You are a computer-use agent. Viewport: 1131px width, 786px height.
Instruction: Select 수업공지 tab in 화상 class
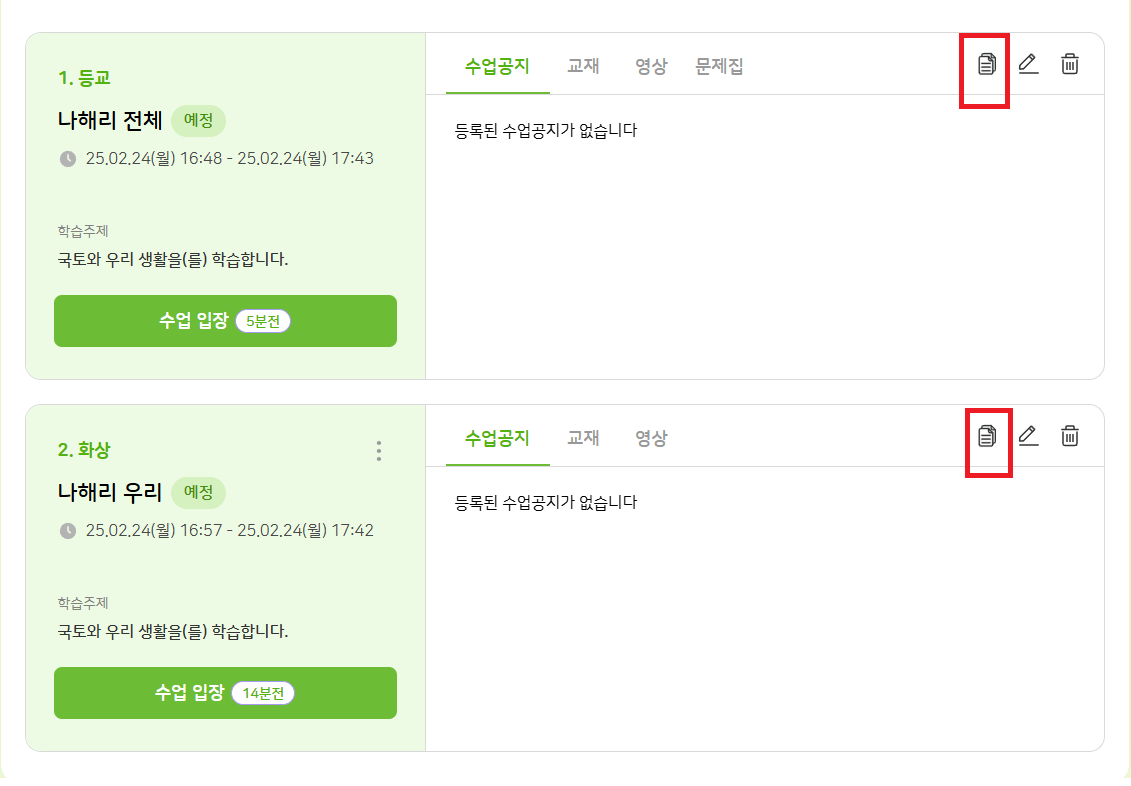point(497,438)
